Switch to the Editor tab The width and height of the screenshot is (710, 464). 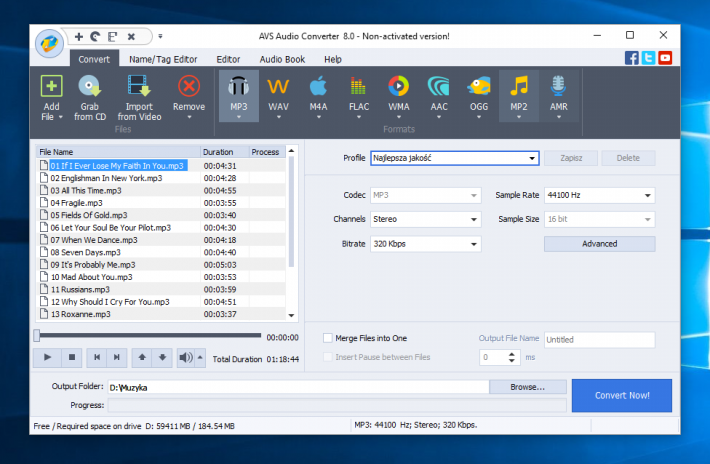point(228,59)
